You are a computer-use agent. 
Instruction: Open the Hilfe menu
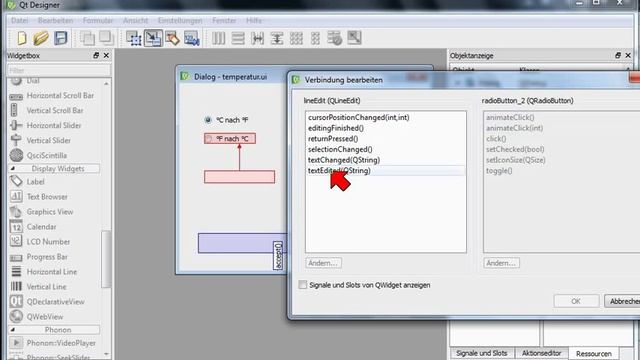pos(254,20)
